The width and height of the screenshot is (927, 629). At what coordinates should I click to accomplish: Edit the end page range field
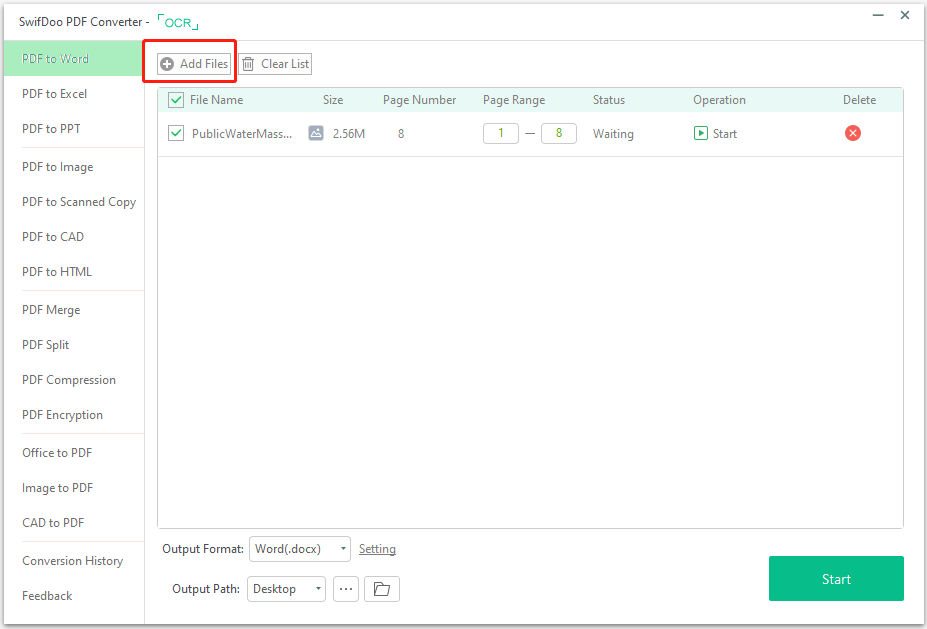click(559, 133)
